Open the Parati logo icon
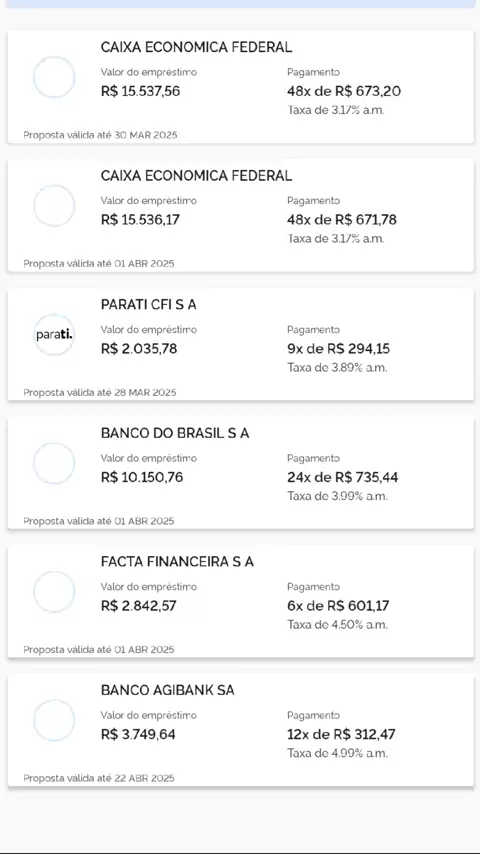The height and width of the screenshot is (854, 480). pos(54,334)
